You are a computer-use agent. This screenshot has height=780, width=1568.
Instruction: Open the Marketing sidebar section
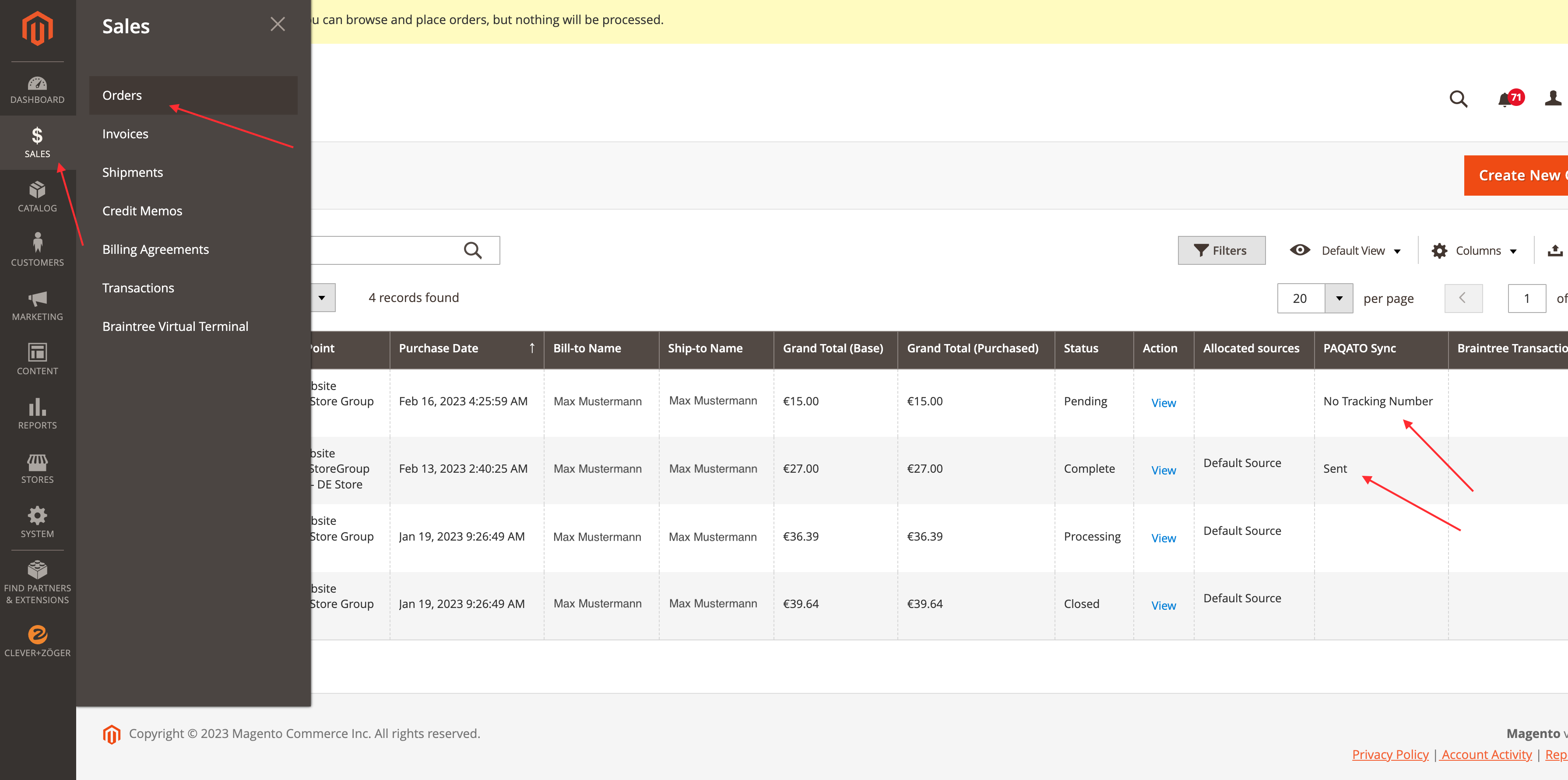point(38,306)
